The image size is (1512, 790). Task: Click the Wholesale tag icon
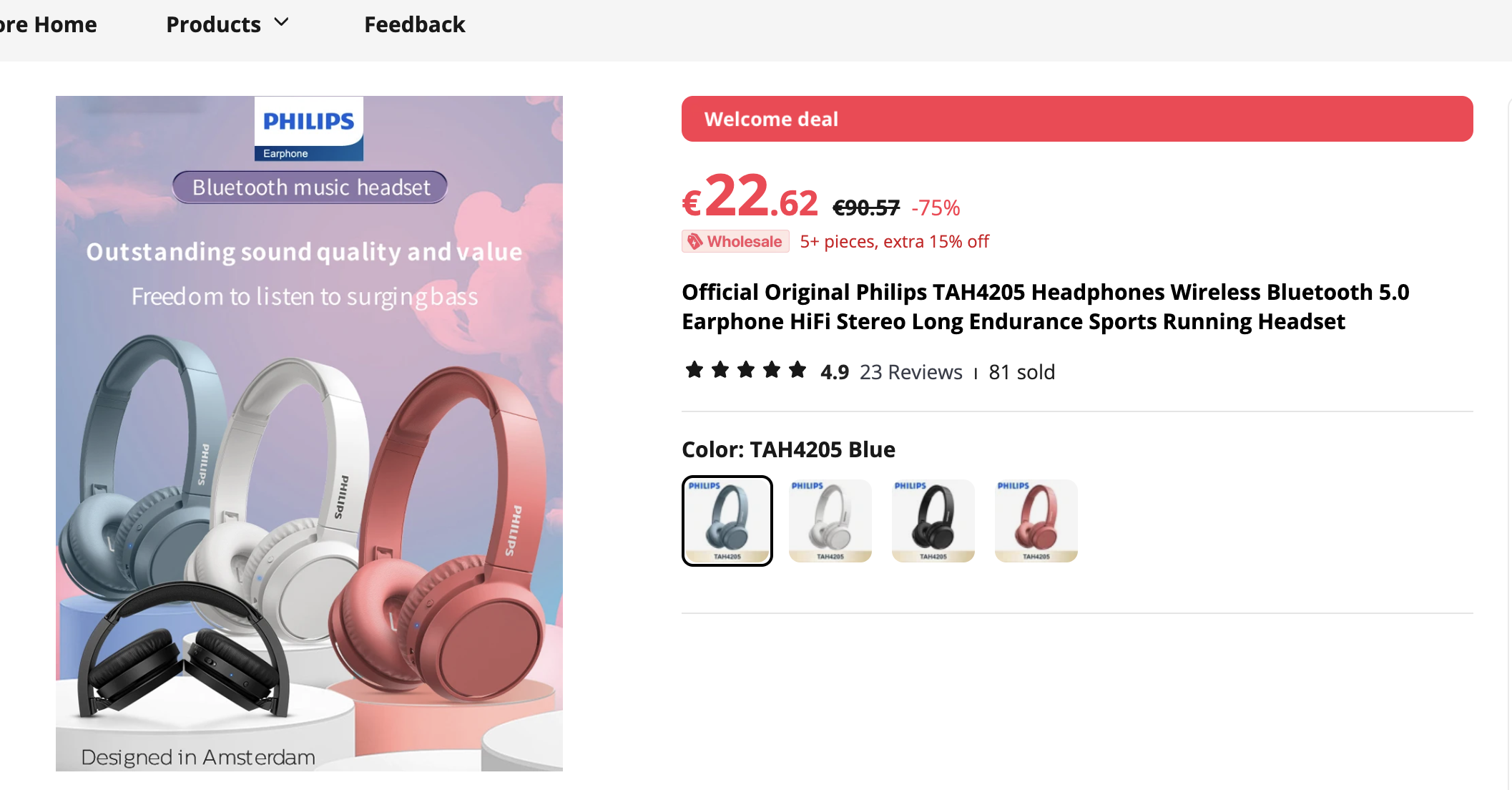click(x=694, y=242)
